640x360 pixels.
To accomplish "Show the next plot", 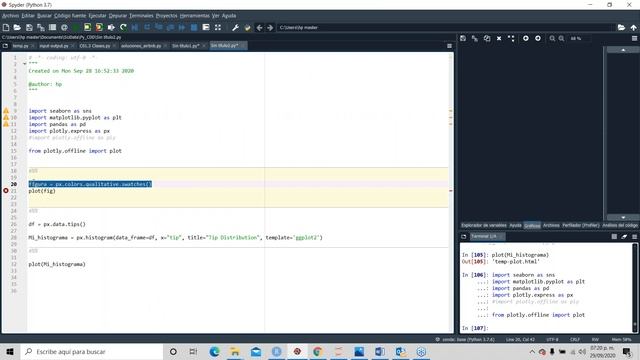I will coord(538,38).
